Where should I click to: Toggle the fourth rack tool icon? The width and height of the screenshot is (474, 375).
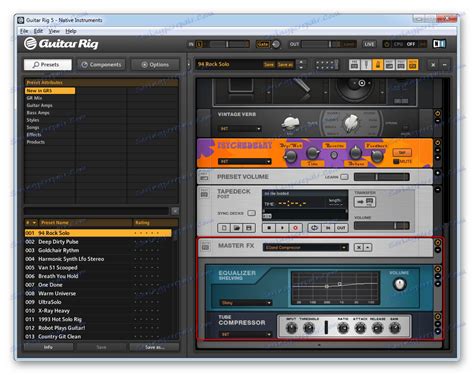[x=389, y=65]
